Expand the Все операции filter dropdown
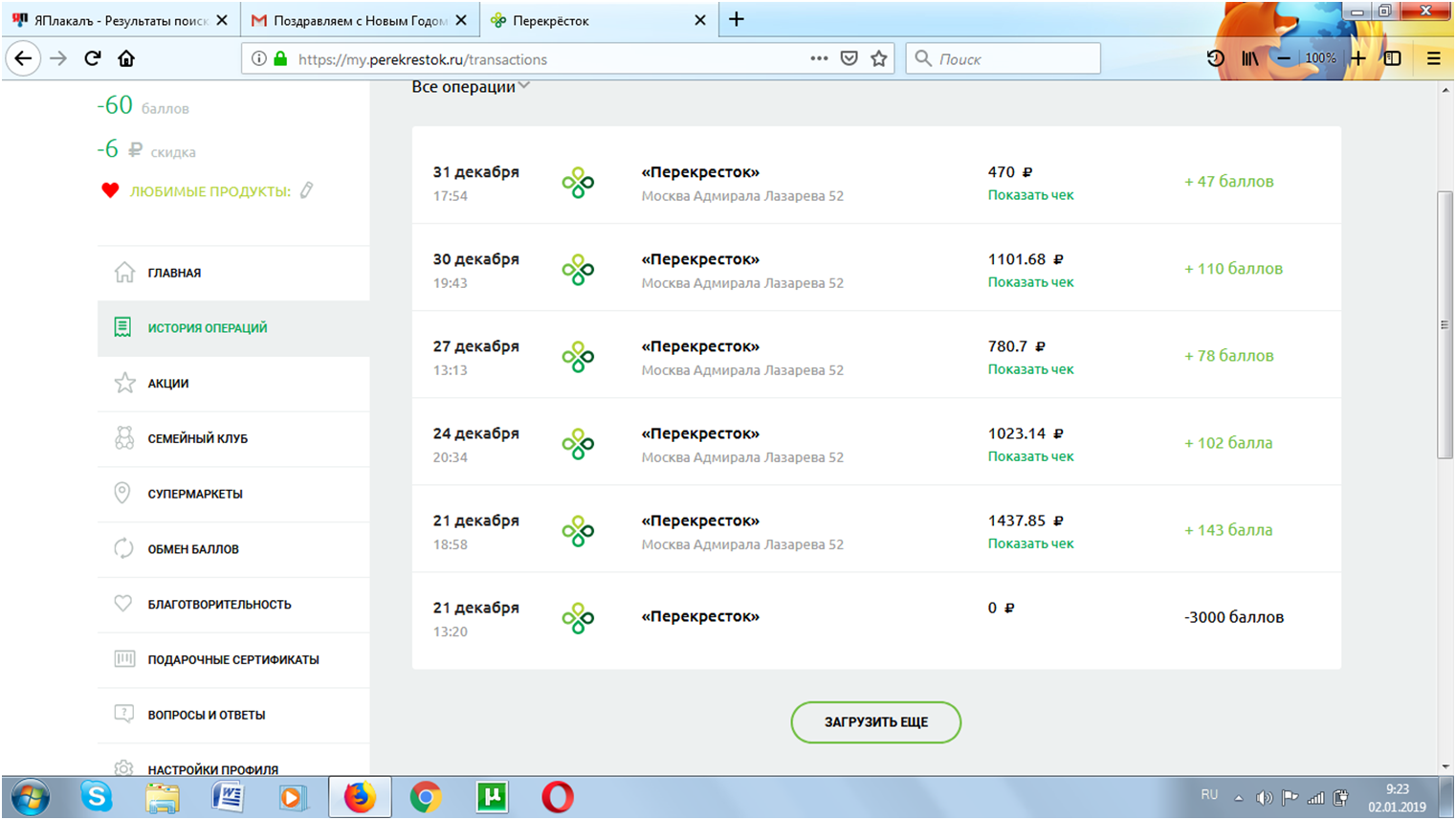Screen dimensions: 1456x820 tap(471, 87)
